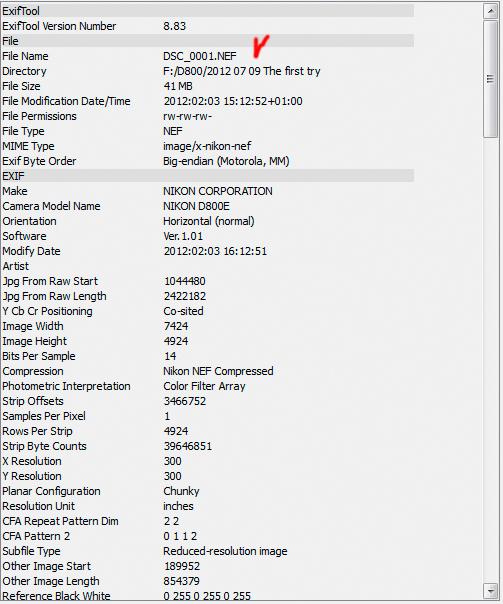Click the Strip Byte Counts value 39646851
The width and height of the screenshot is (503, 604).
(x=188, y=446)
